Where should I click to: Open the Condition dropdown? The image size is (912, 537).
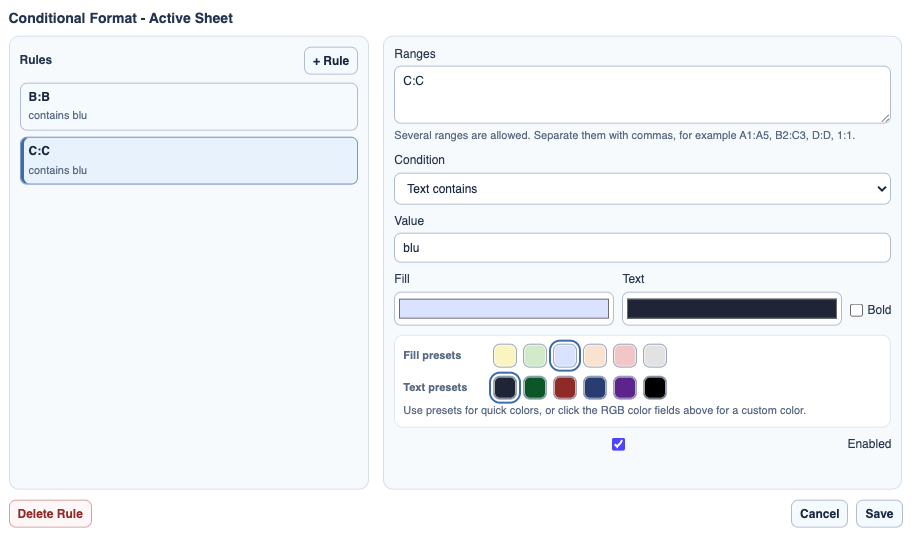pyautogui.click(x=642, y=189)
